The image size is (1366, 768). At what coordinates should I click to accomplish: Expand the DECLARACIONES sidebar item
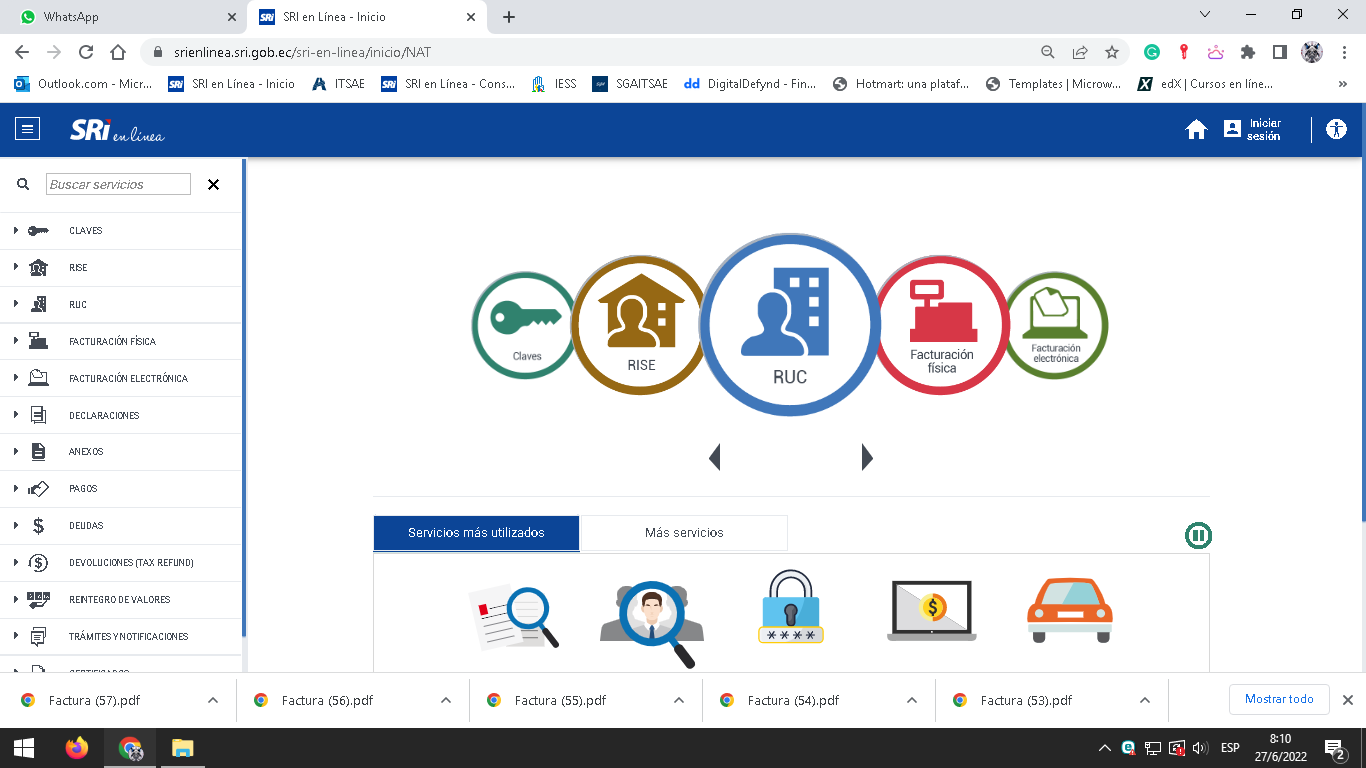click(104, 415)
